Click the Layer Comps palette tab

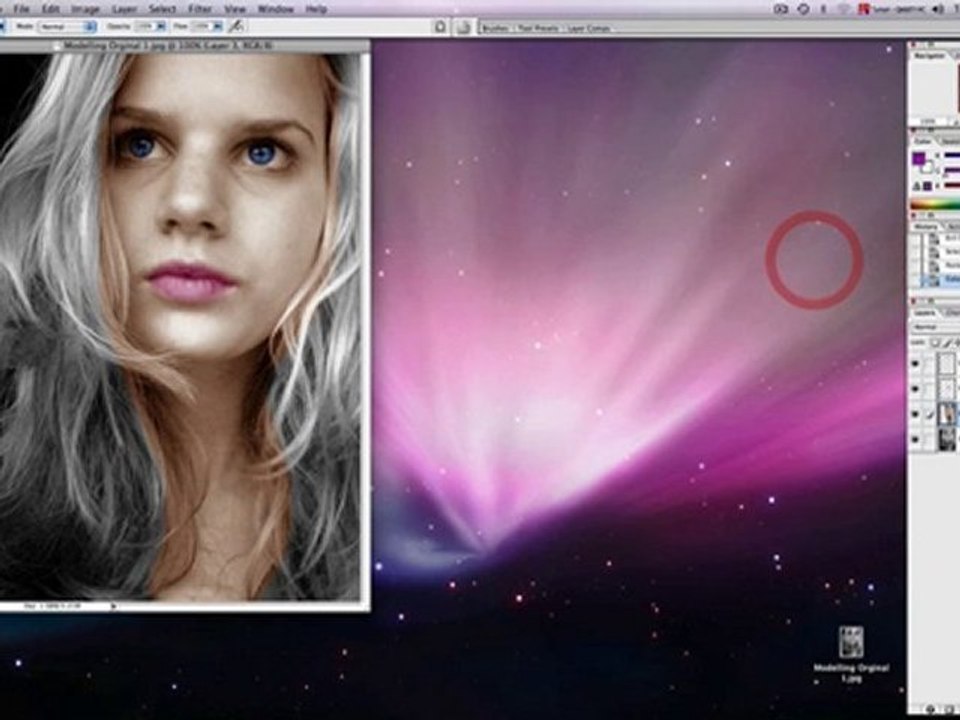tap(588, 28)
